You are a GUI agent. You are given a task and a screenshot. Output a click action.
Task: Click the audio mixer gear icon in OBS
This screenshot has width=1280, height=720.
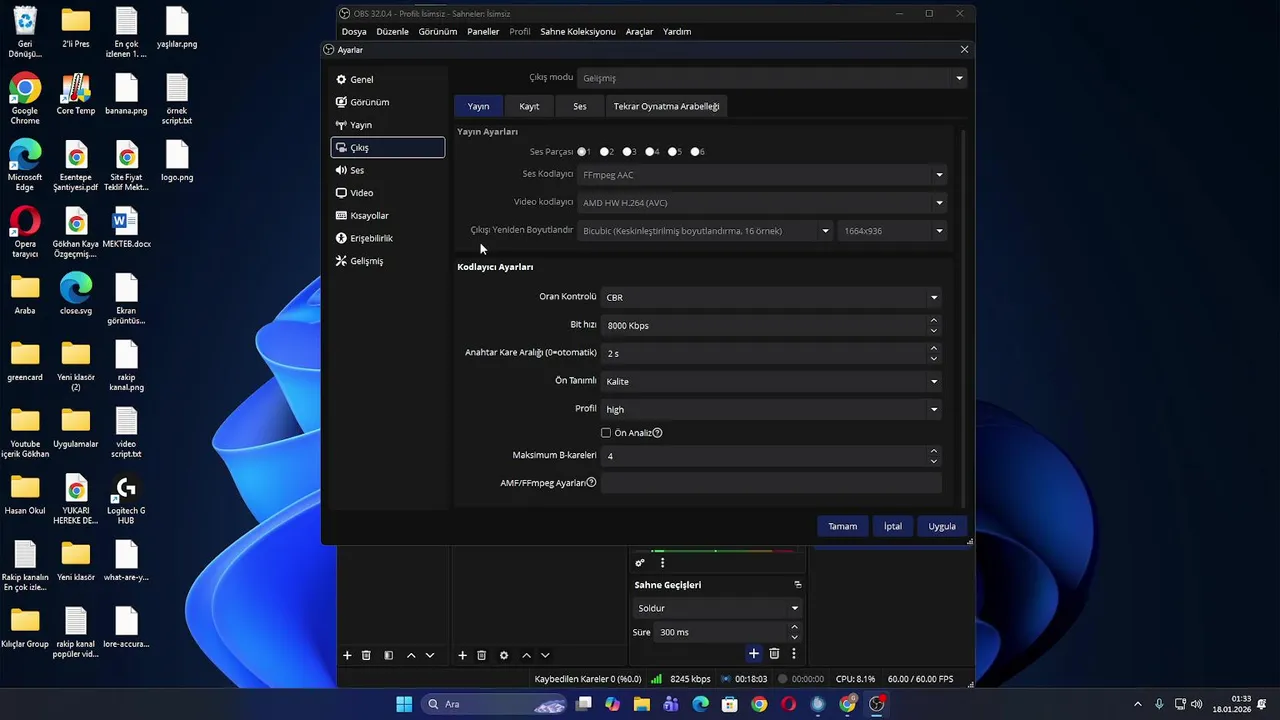click(x=640, y=563)
